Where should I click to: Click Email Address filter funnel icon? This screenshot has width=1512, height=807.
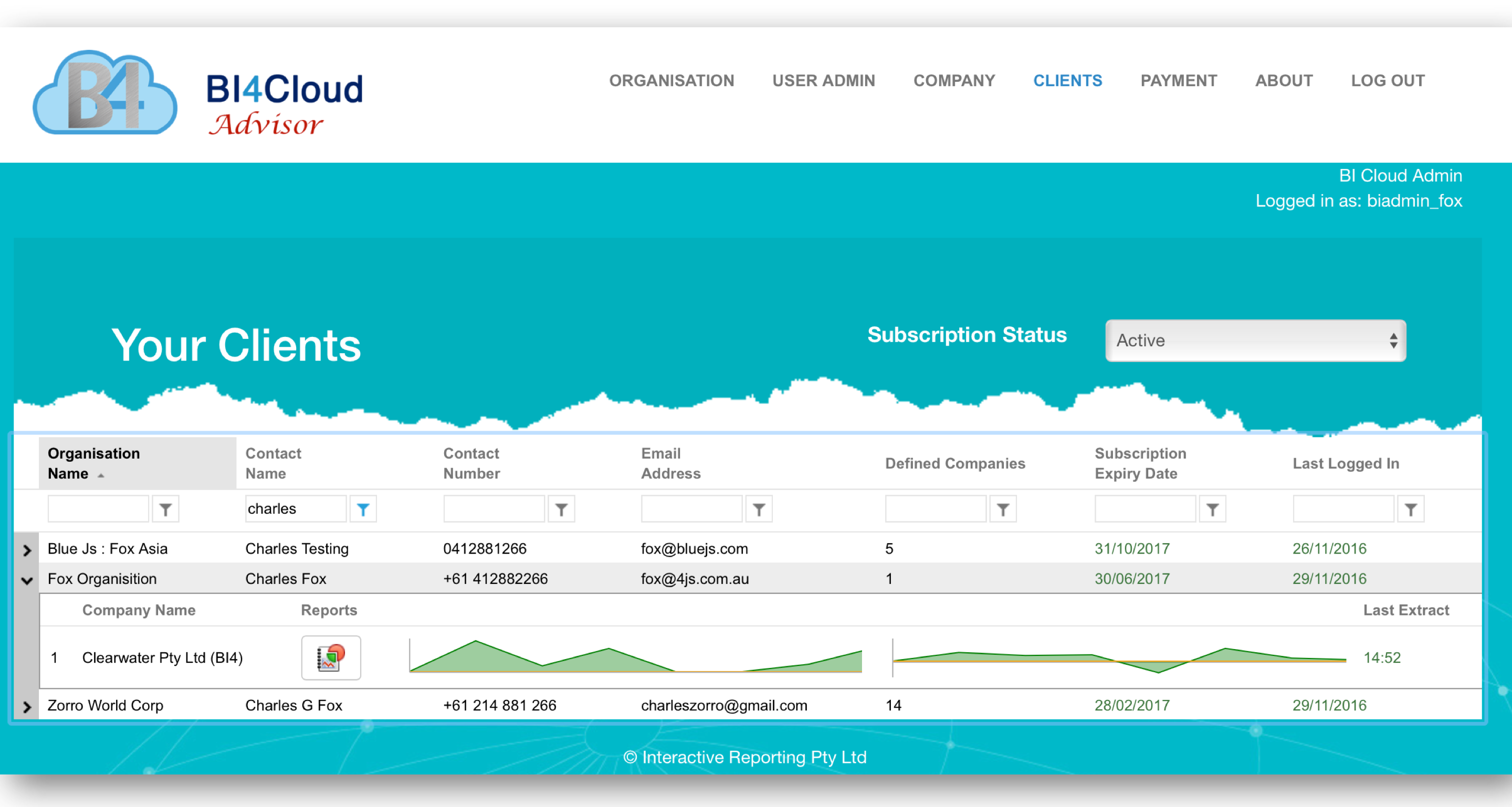click(759, 509)
